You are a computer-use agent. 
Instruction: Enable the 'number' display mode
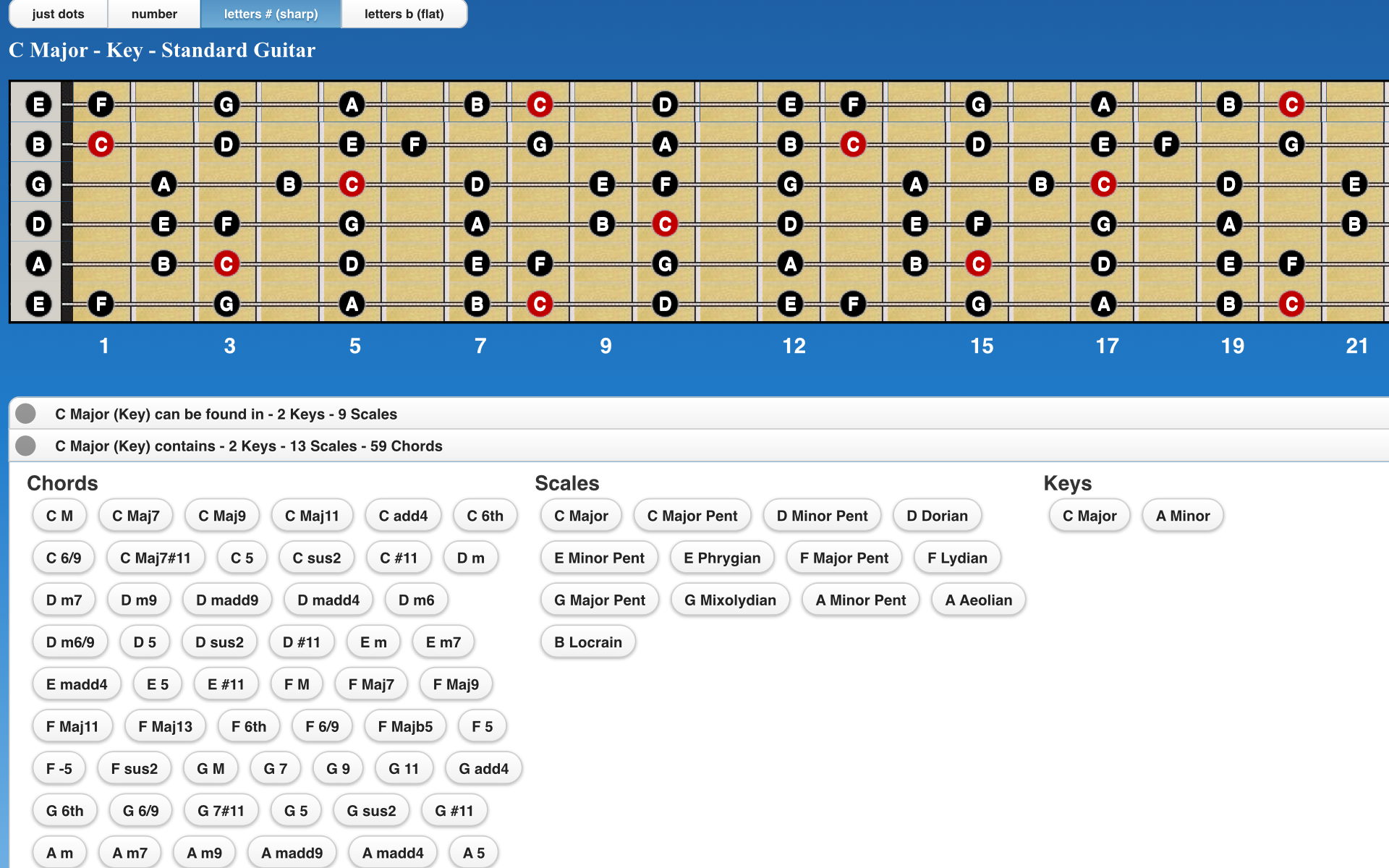(x=153, y=14)
